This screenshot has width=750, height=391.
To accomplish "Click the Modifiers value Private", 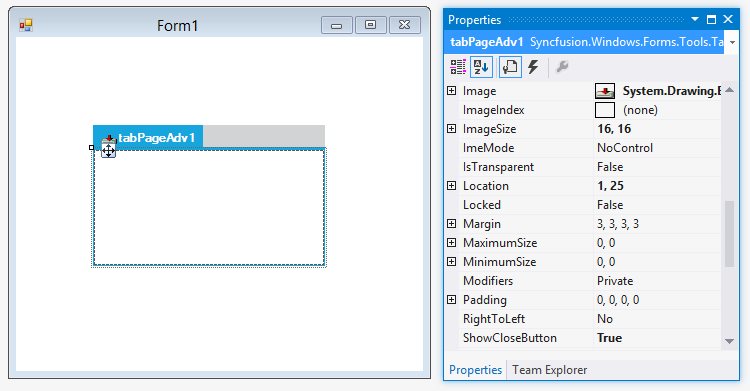I will coord(615,281).
